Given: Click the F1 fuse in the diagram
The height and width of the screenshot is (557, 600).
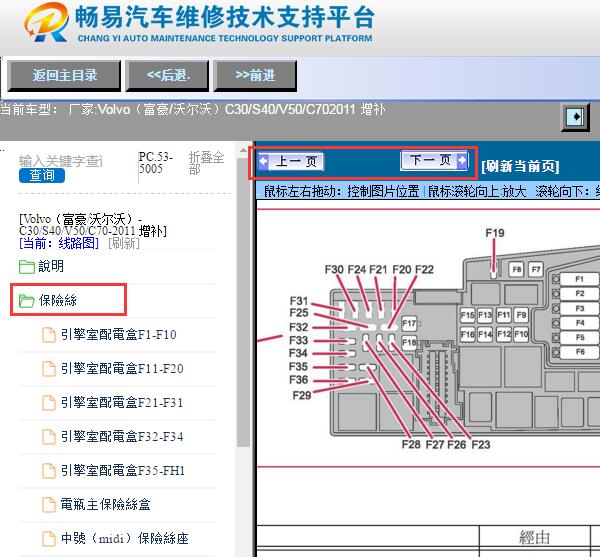Looking at the screenshot, I should tap(579, 279).
